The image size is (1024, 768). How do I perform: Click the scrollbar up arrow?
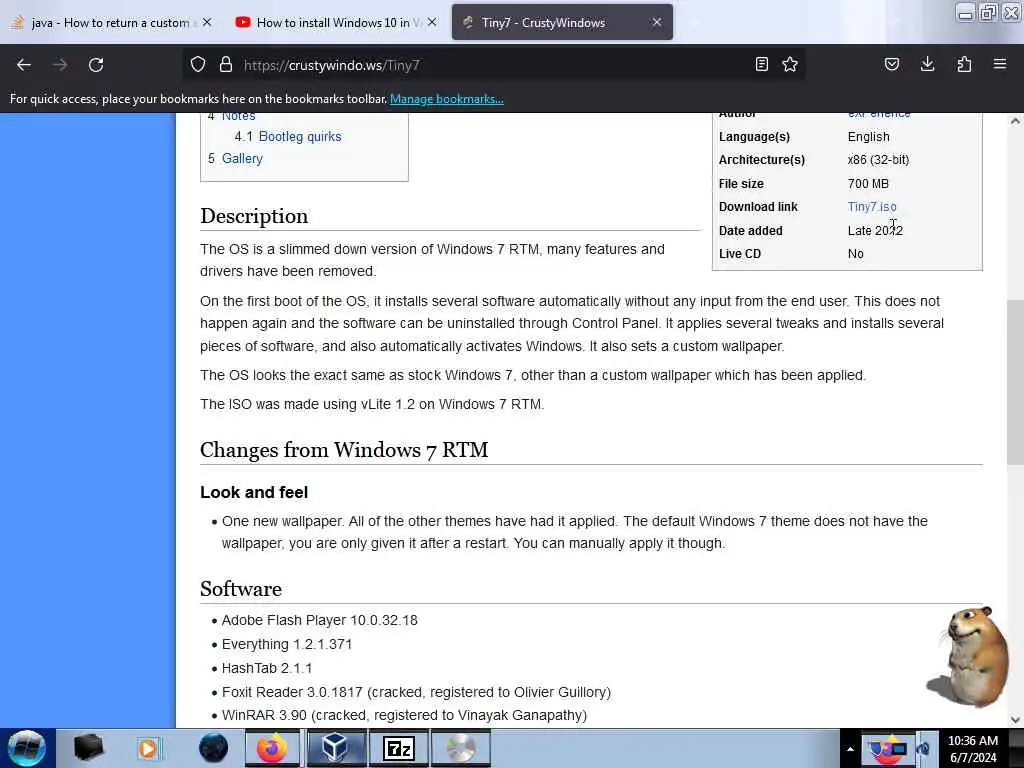click(1015, 121)
